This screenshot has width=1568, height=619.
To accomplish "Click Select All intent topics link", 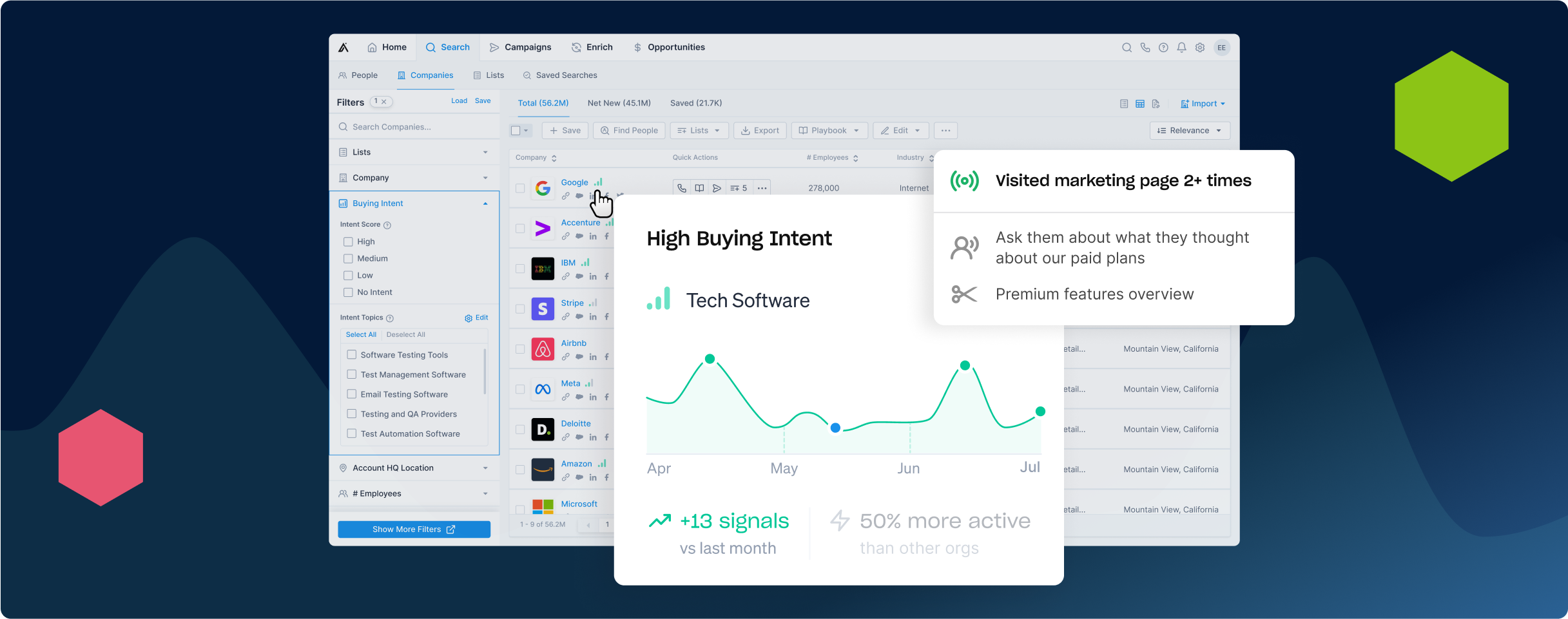I will point(361,335).
